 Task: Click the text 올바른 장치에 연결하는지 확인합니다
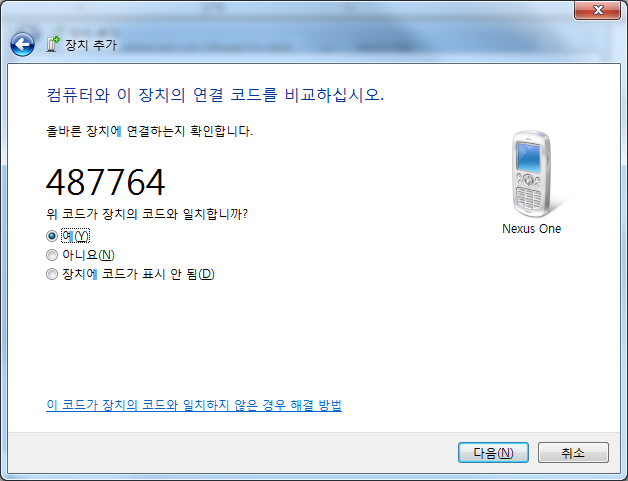coord(149,131)
